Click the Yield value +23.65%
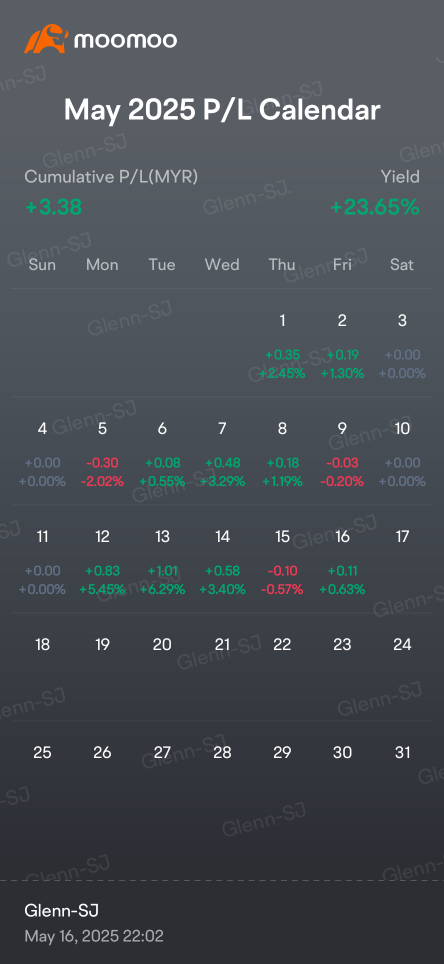Viewport: 444px width, 964px height. (x=375, y=208)
